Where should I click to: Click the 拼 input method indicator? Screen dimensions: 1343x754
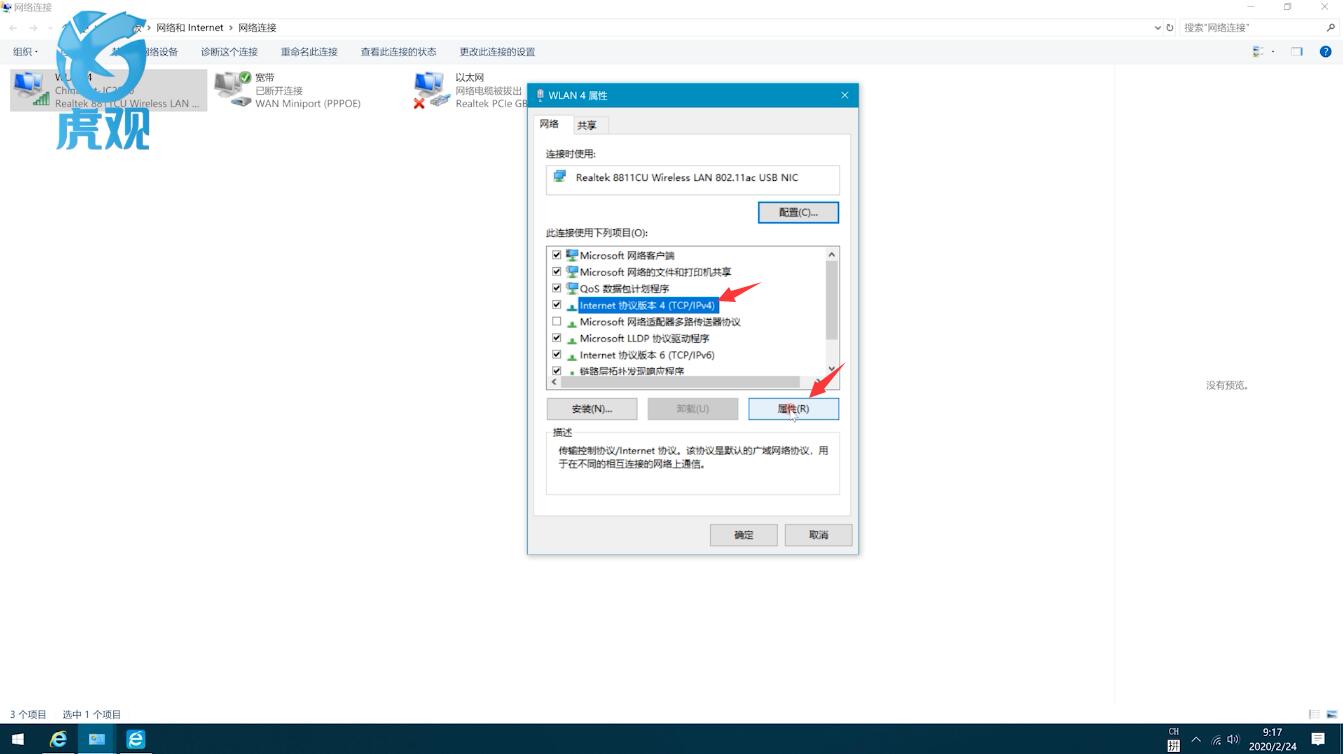pos(1174,746)
